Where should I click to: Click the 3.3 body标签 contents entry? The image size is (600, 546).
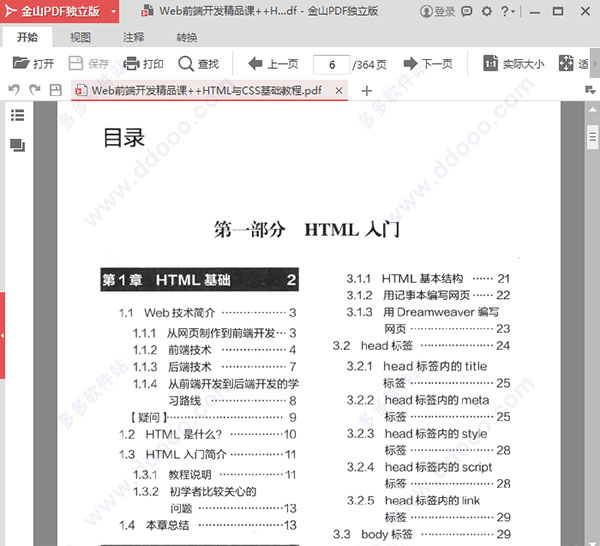click(421, 534)
